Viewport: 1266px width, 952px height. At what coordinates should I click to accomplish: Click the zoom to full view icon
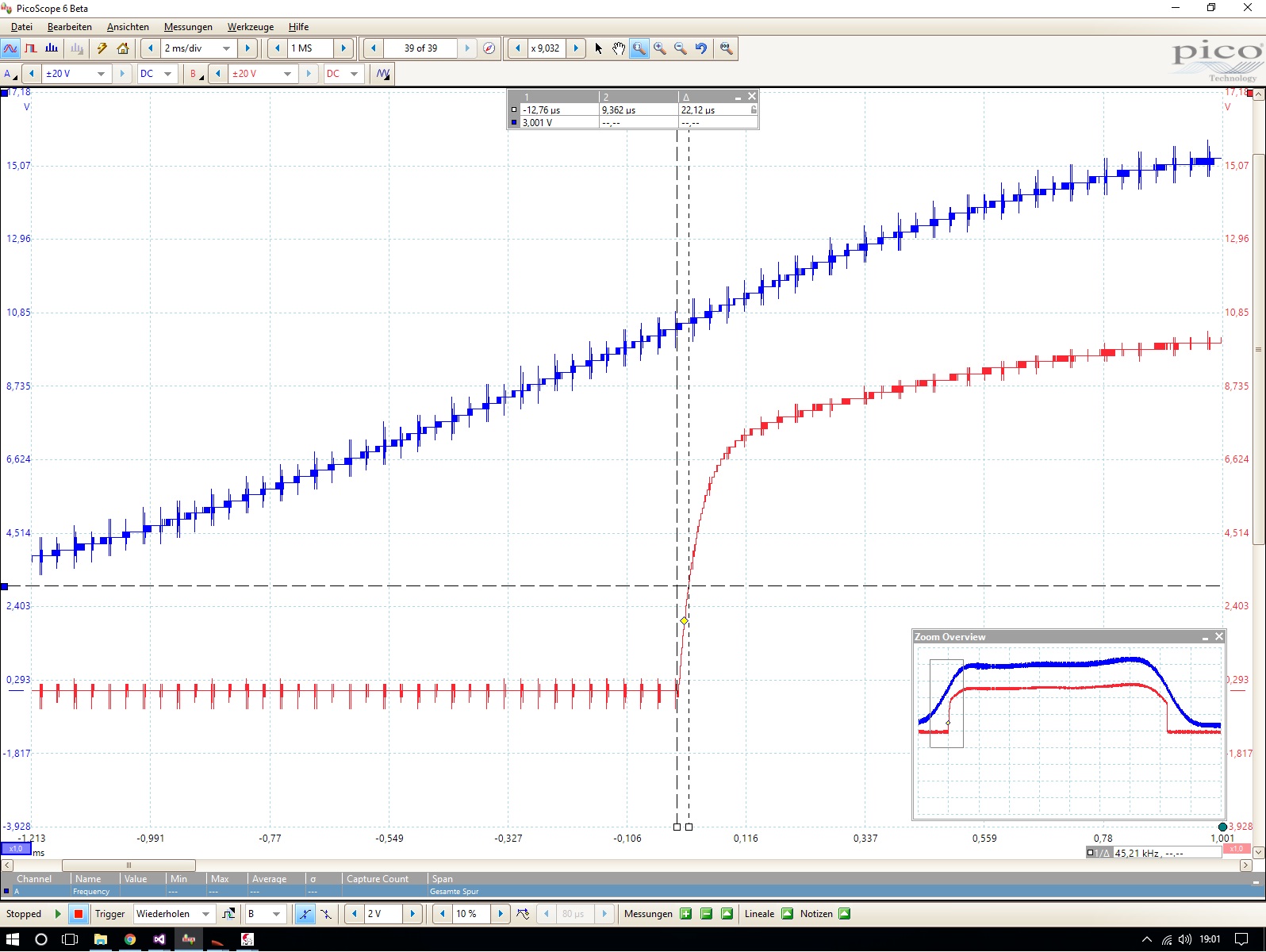[727, 48]
